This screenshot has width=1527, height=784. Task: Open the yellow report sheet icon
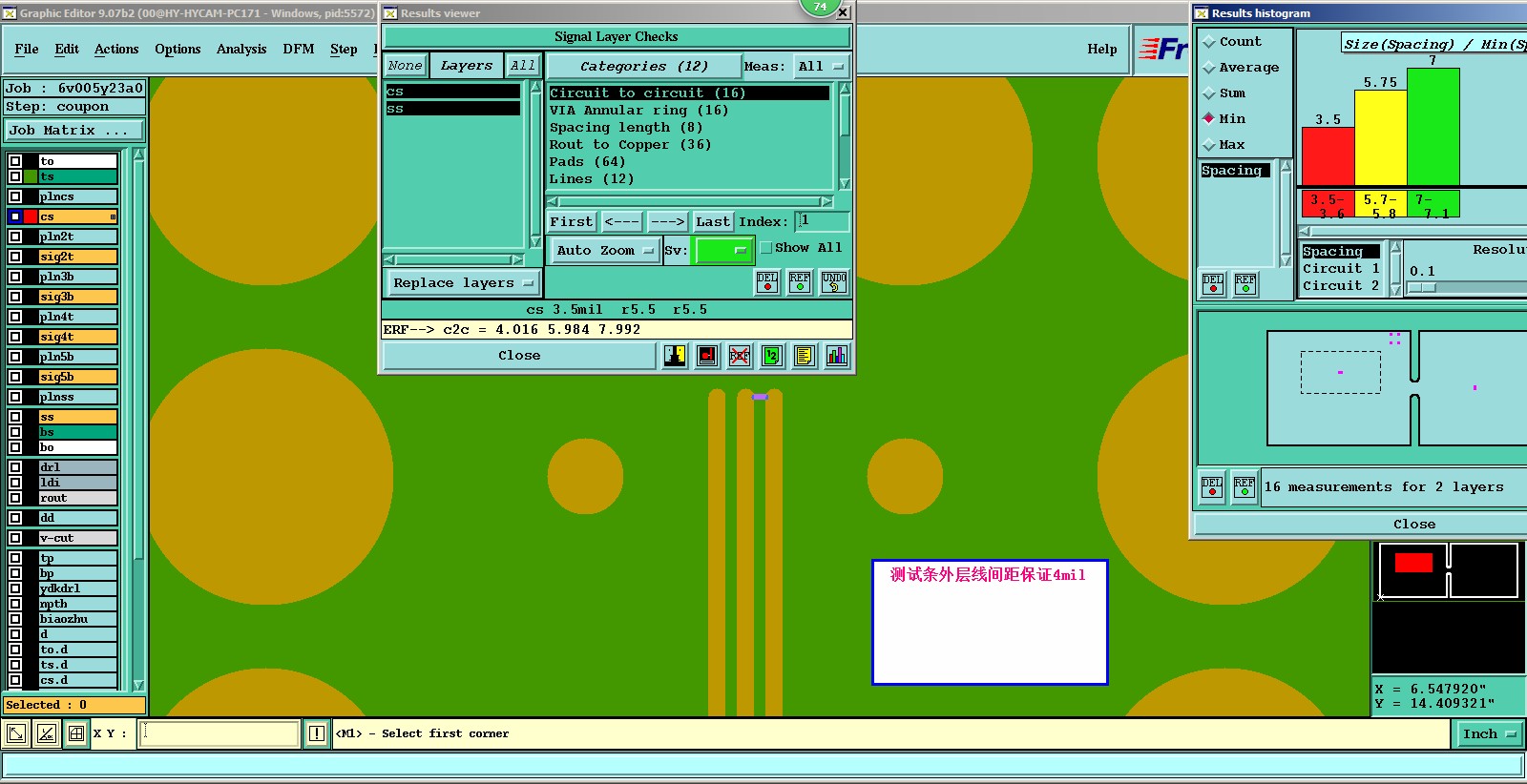pos(805,356)
